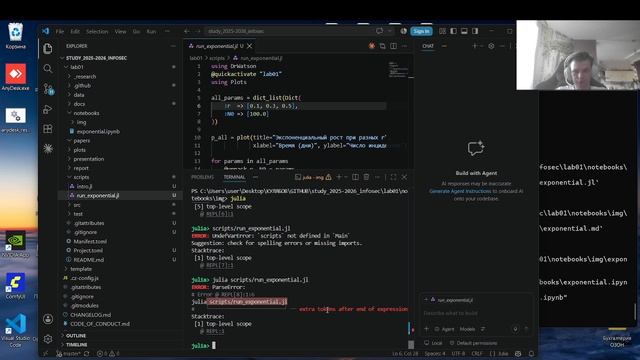Open the Extensions view
Viewport: 640px width, 360px height.
pos(48,129)
